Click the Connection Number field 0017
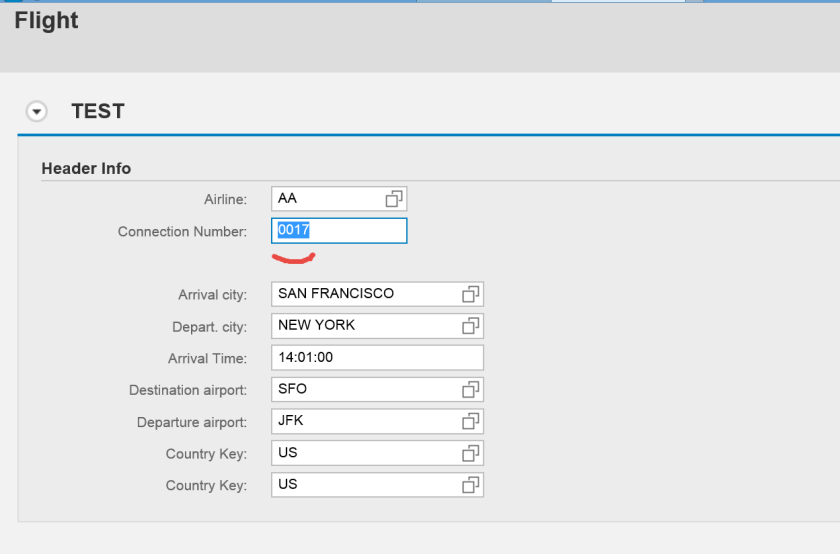Screen dimensions: 840x554 (339, 231)
